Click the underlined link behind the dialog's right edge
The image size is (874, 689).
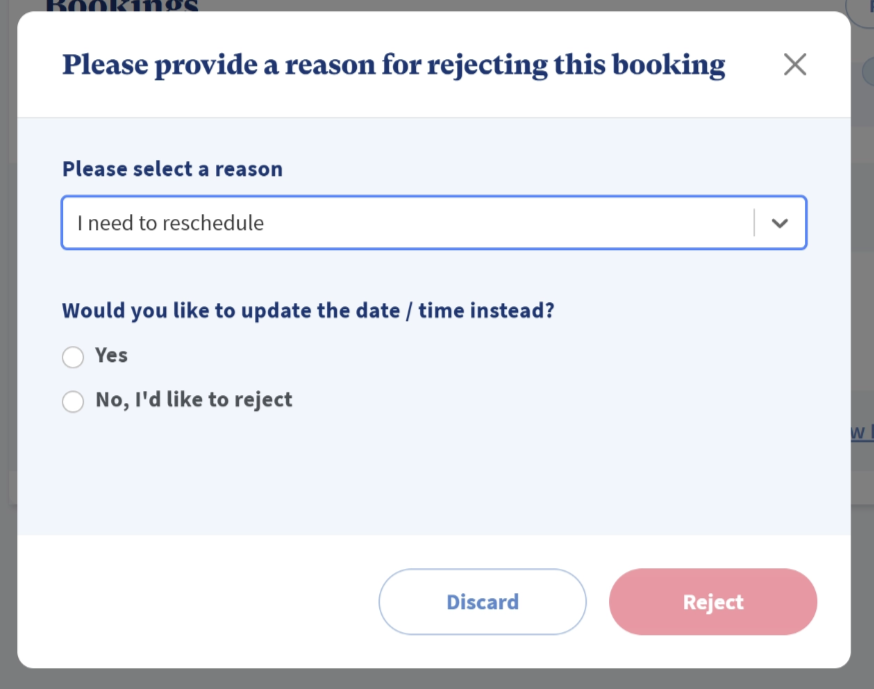(x=862, y=432)
